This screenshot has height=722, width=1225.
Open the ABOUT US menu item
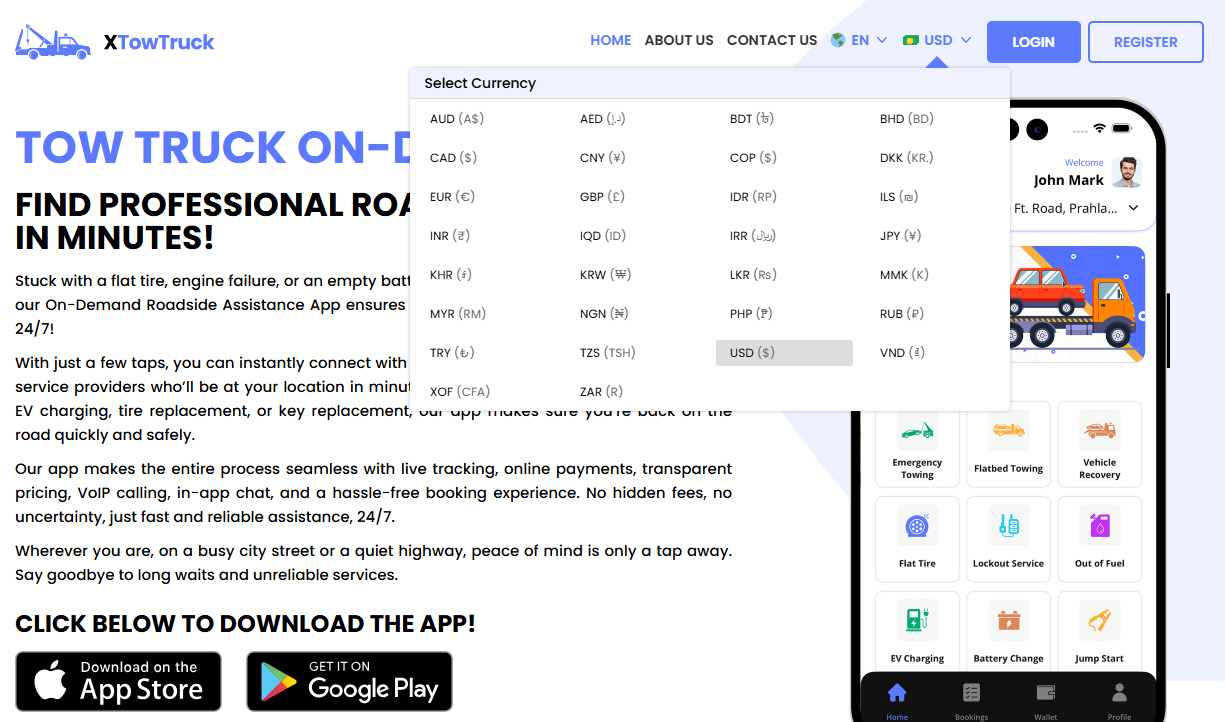679,40
